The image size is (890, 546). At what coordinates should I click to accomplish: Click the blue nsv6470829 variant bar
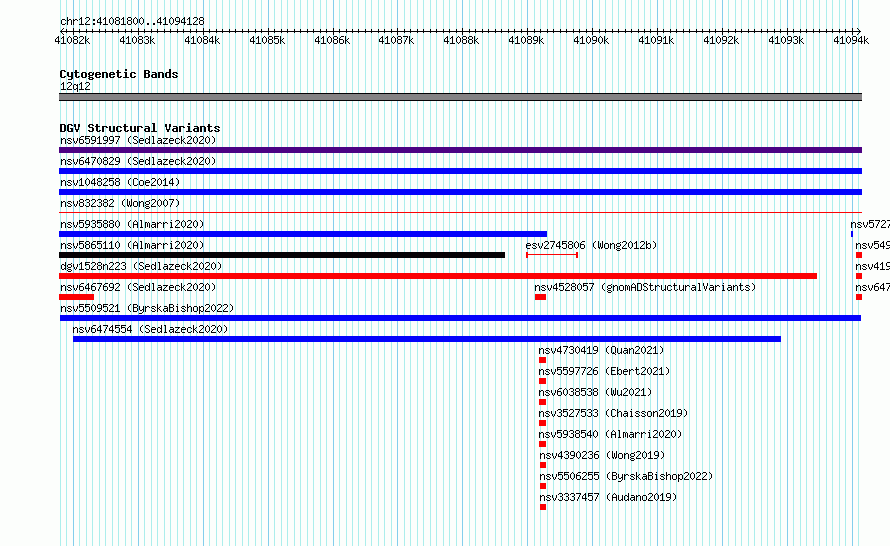click(x=460, y=171)
